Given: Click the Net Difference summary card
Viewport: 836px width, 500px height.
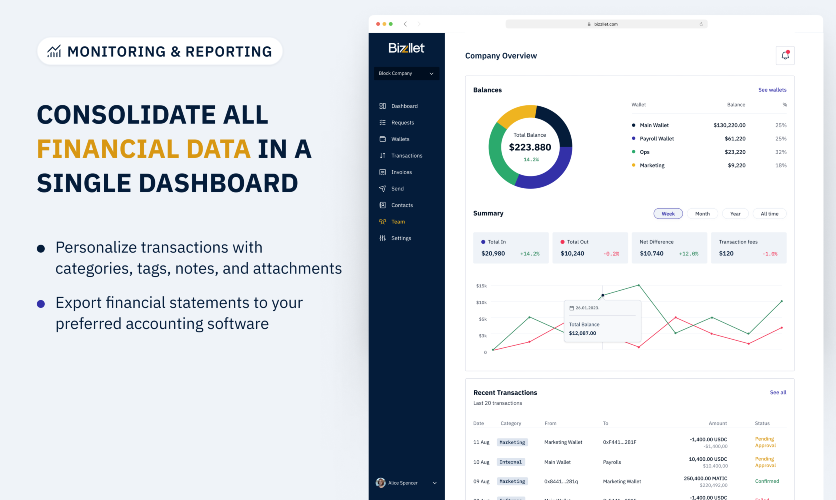Looking at the screenshot, I should [669, 248].
